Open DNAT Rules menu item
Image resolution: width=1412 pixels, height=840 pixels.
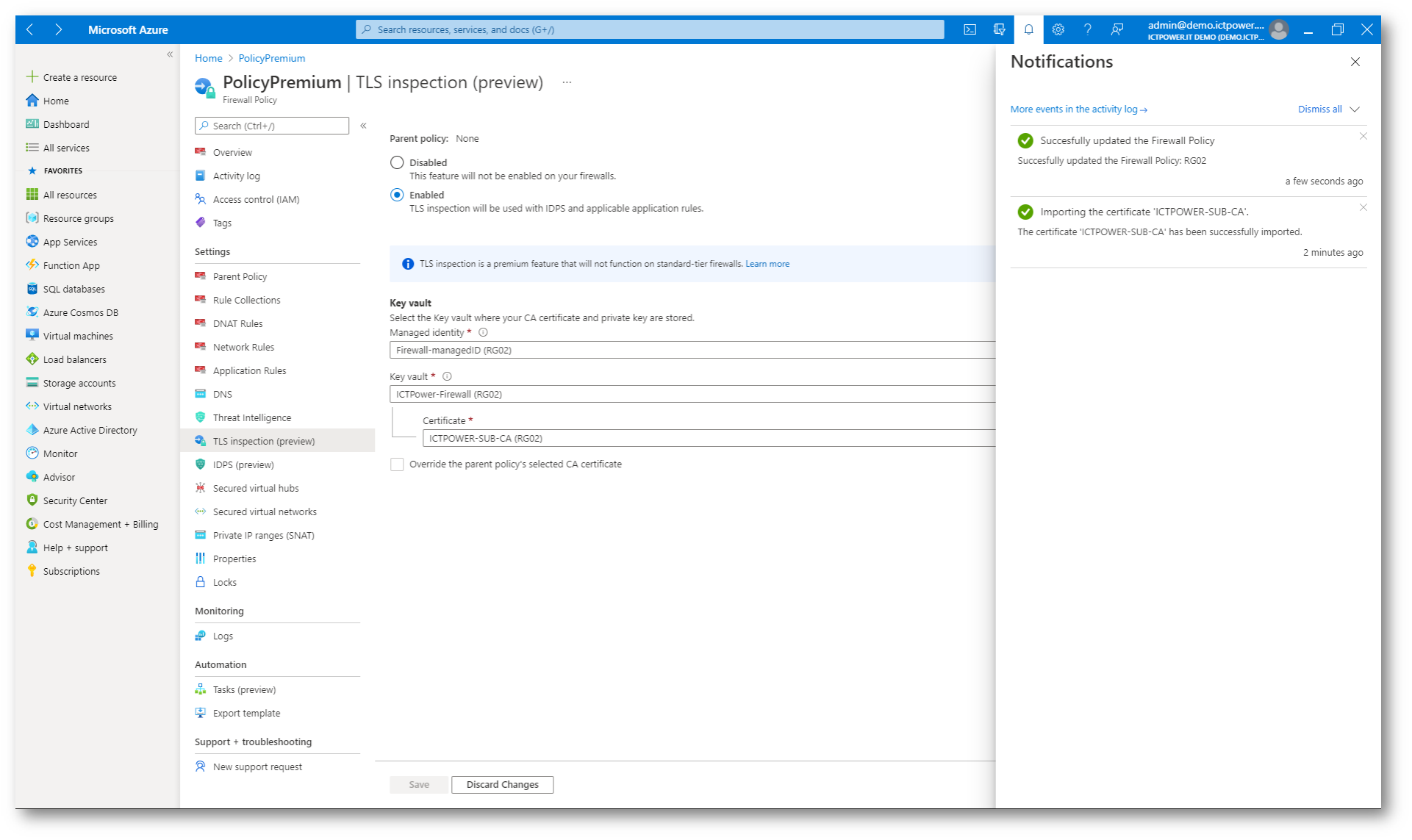(x=237, y=323)
